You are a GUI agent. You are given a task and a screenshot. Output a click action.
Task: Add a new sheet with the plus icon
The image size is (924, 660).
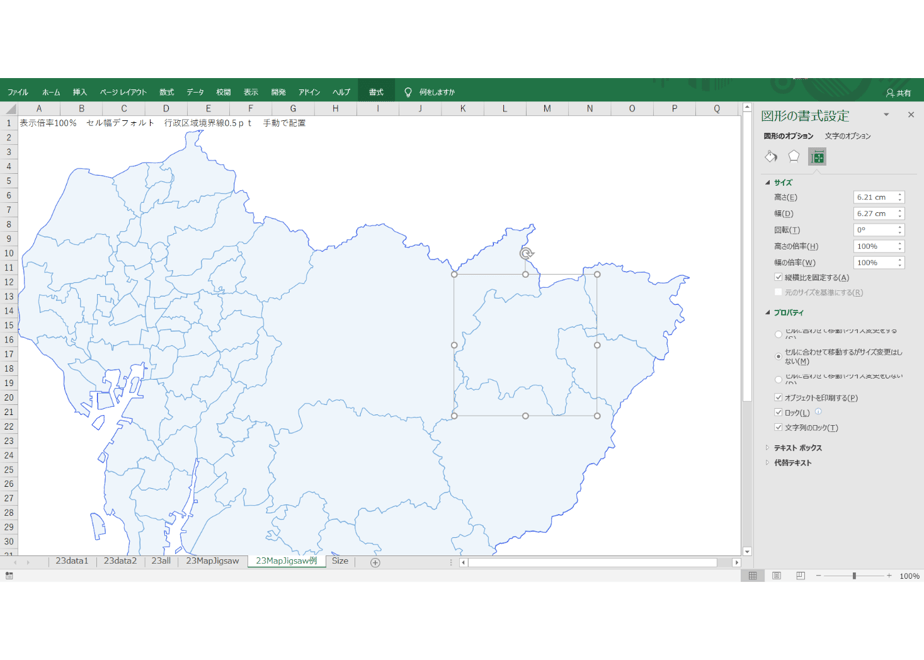pyautogui.click(x=375, y=562)
